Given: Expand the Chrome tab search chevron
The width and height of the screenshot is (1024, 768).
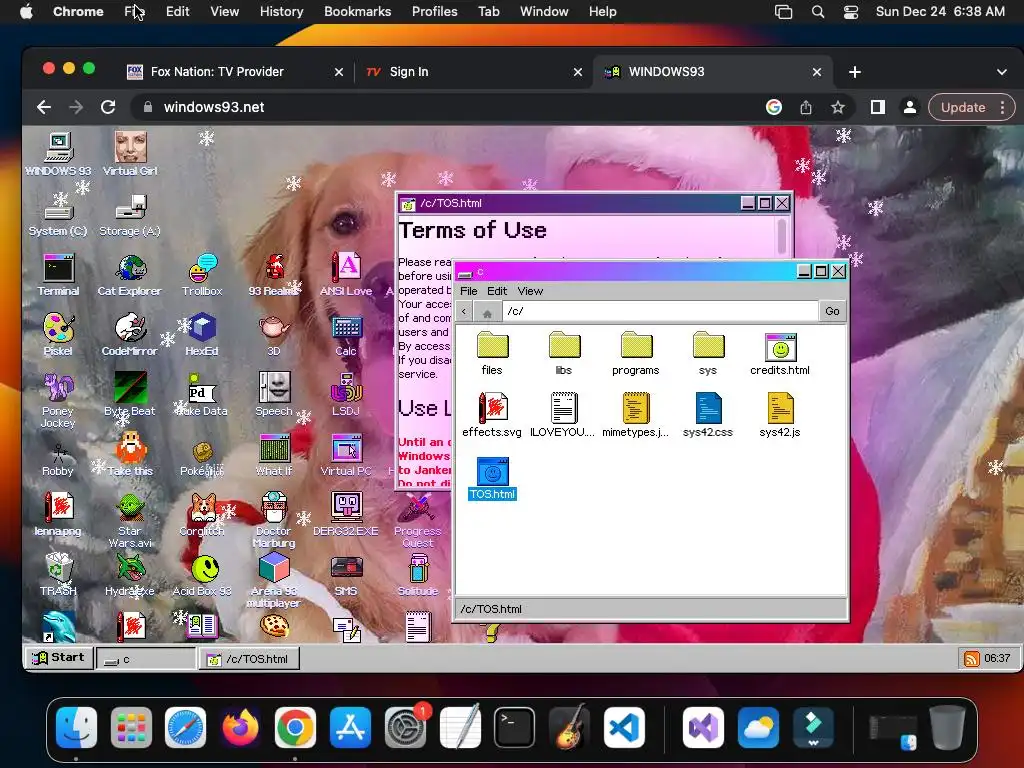Looking at the screenshot, I should pyautogui.click(x=1002, y=72).
